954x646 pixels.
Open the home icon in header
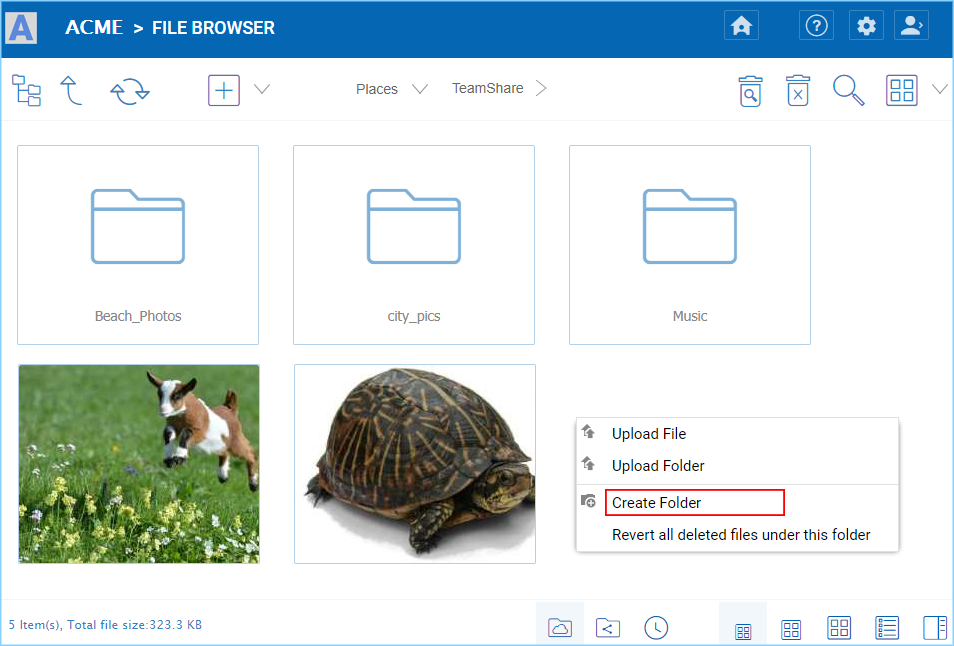(741, 26)
